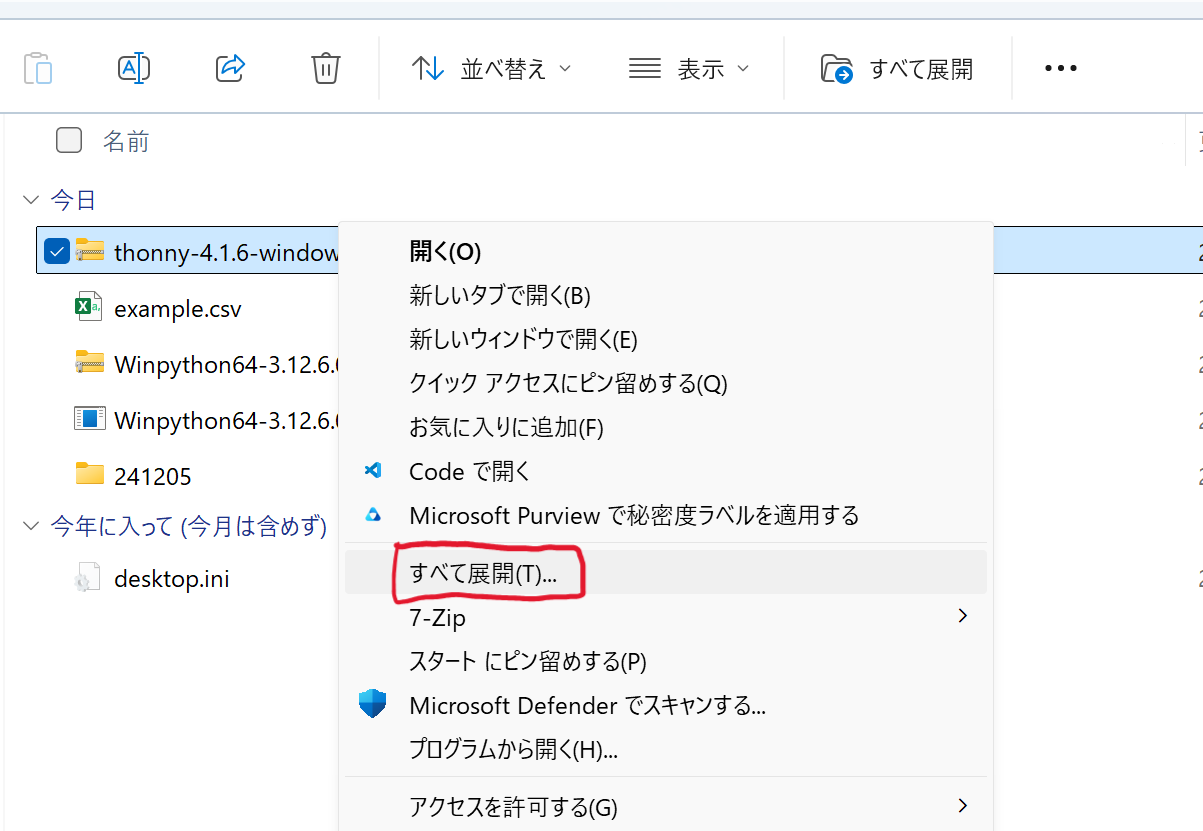
Task: Expand the アクセスを許可する submenu arrow
Action: click(x=963, y=805)
